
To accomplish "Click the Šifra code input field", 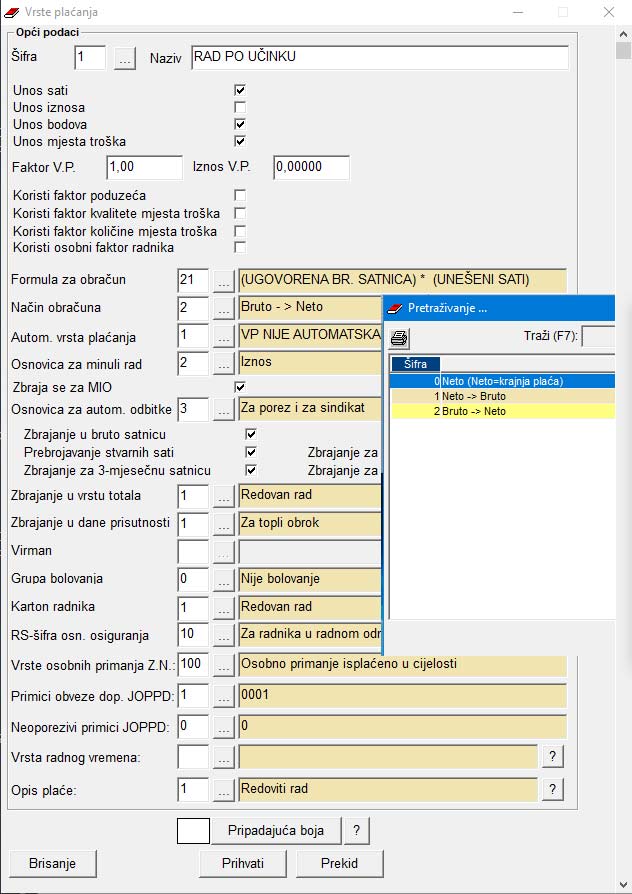I will coord(90,58).
